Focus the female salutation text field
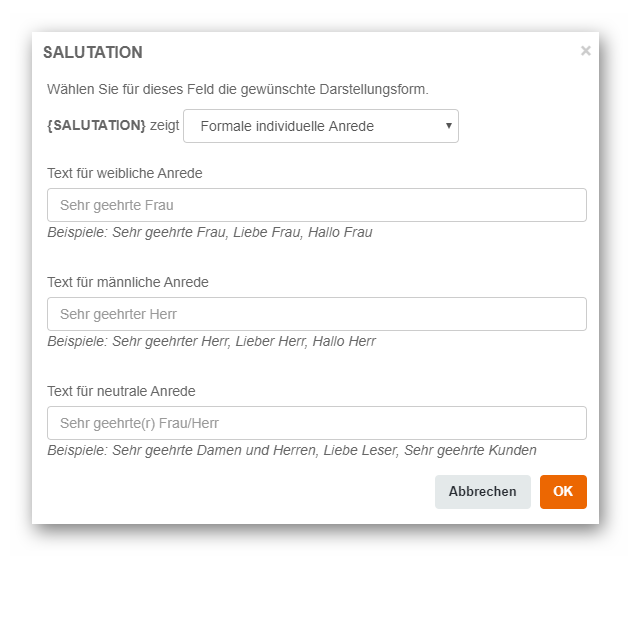The height and width of the screenshot is (636, 631). [x=316, y=205]
